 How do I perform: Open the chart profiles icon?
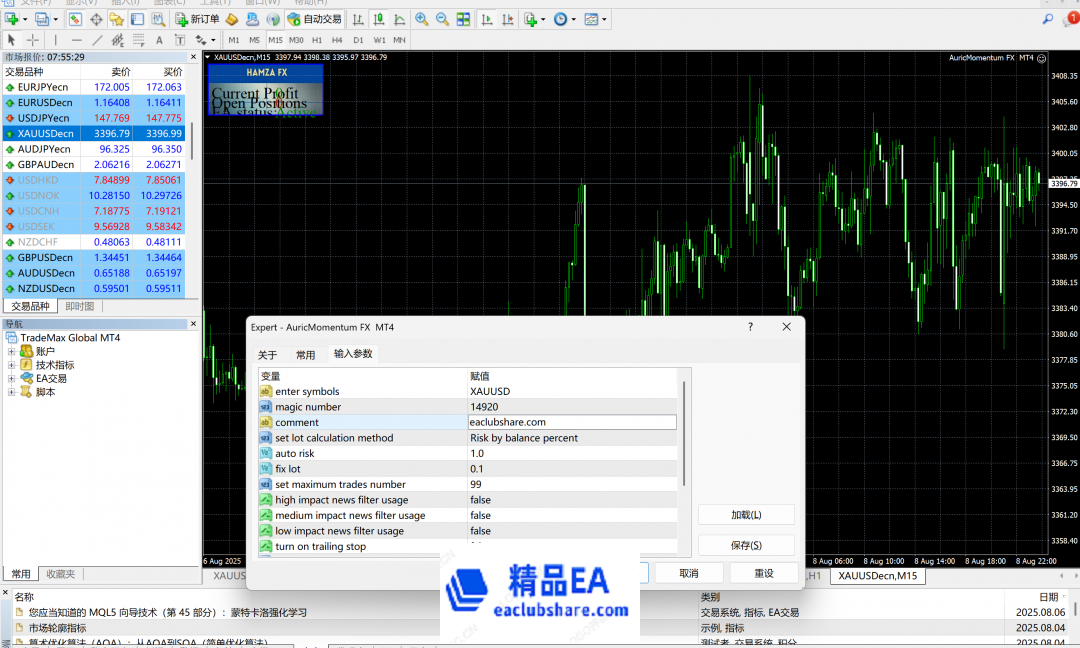[x=42, y=19]
